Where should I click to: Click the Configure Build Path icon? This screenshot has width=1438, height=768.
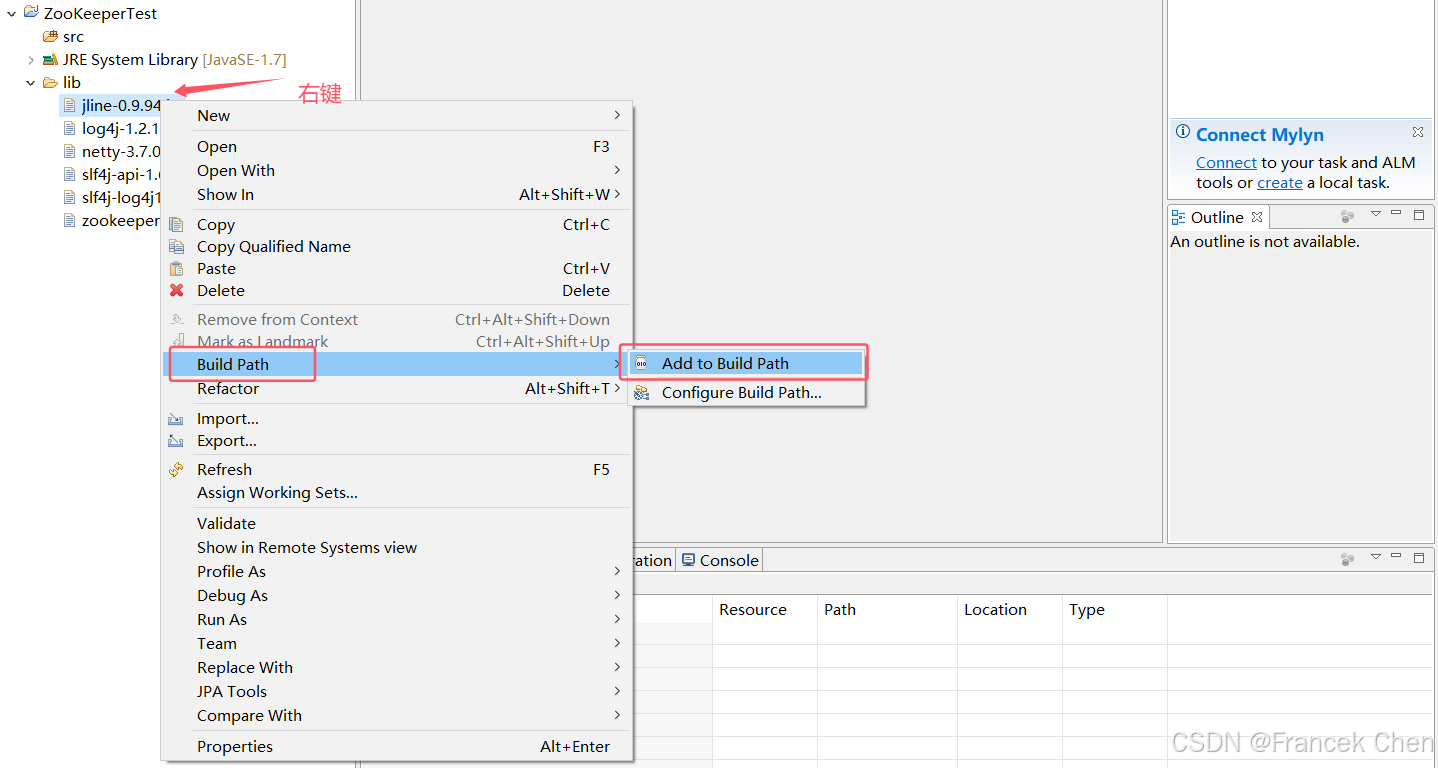[x=641, y=393]
